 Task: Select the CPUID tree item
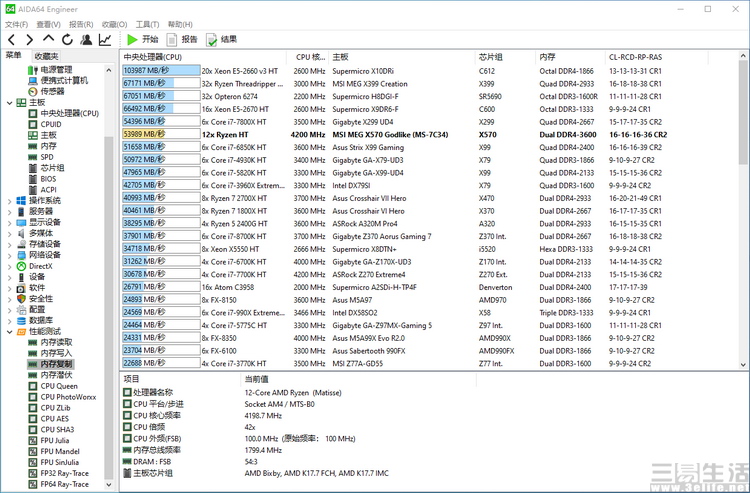[x=51, y=124]
